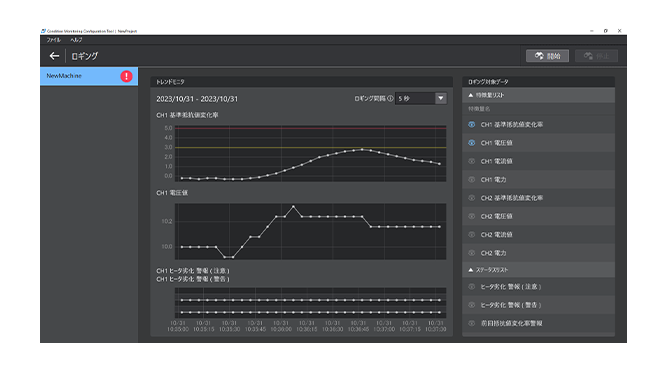Click the CH1 電圧値 row label
Screen dimensions: 666x370
pos(497,143)
